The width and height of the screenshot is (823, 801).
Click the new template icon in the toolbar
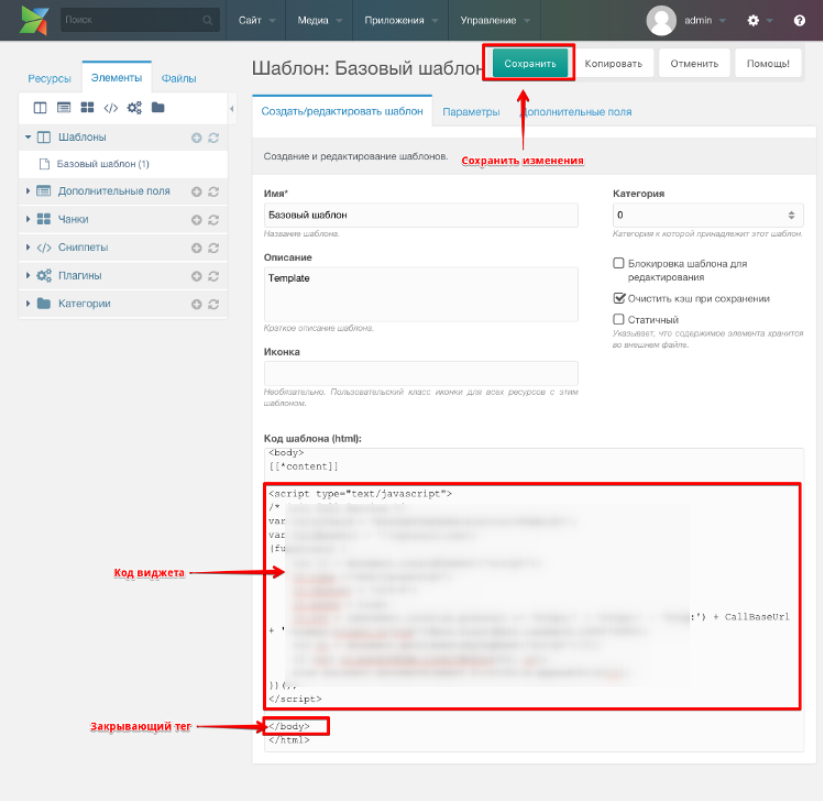[x=40, y=108]
